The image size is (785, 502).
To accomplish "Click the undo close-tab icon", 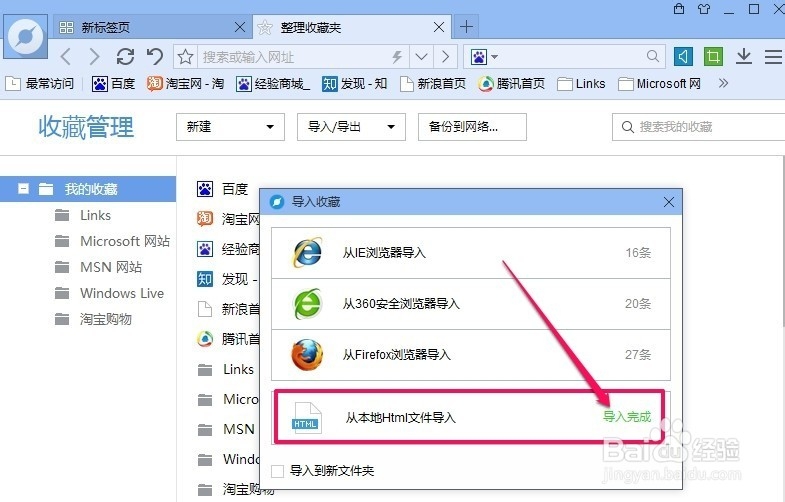I will pos(155,57).
